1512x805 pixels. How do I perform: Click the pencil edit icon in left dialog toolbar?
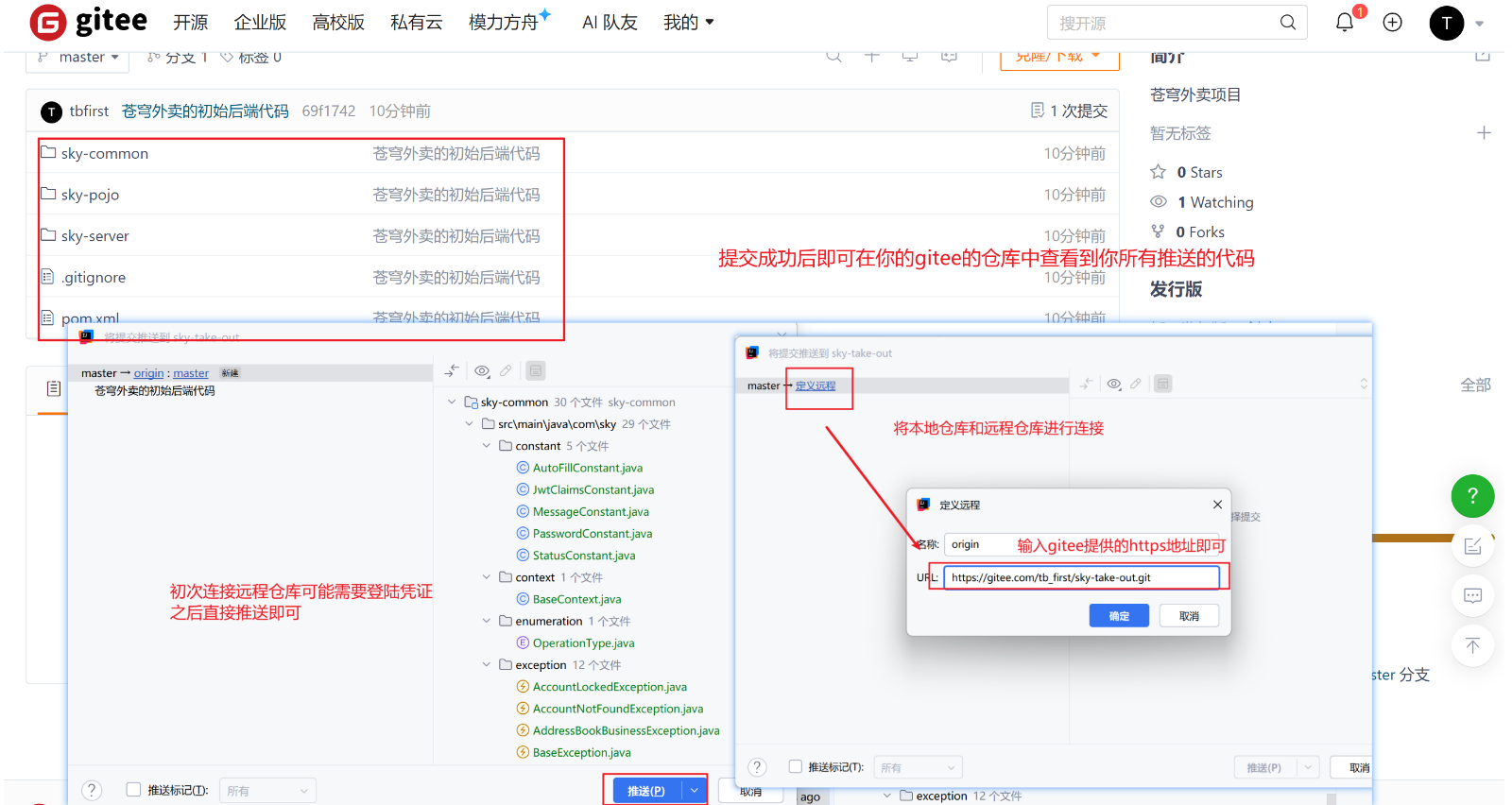tap(506, 371)
